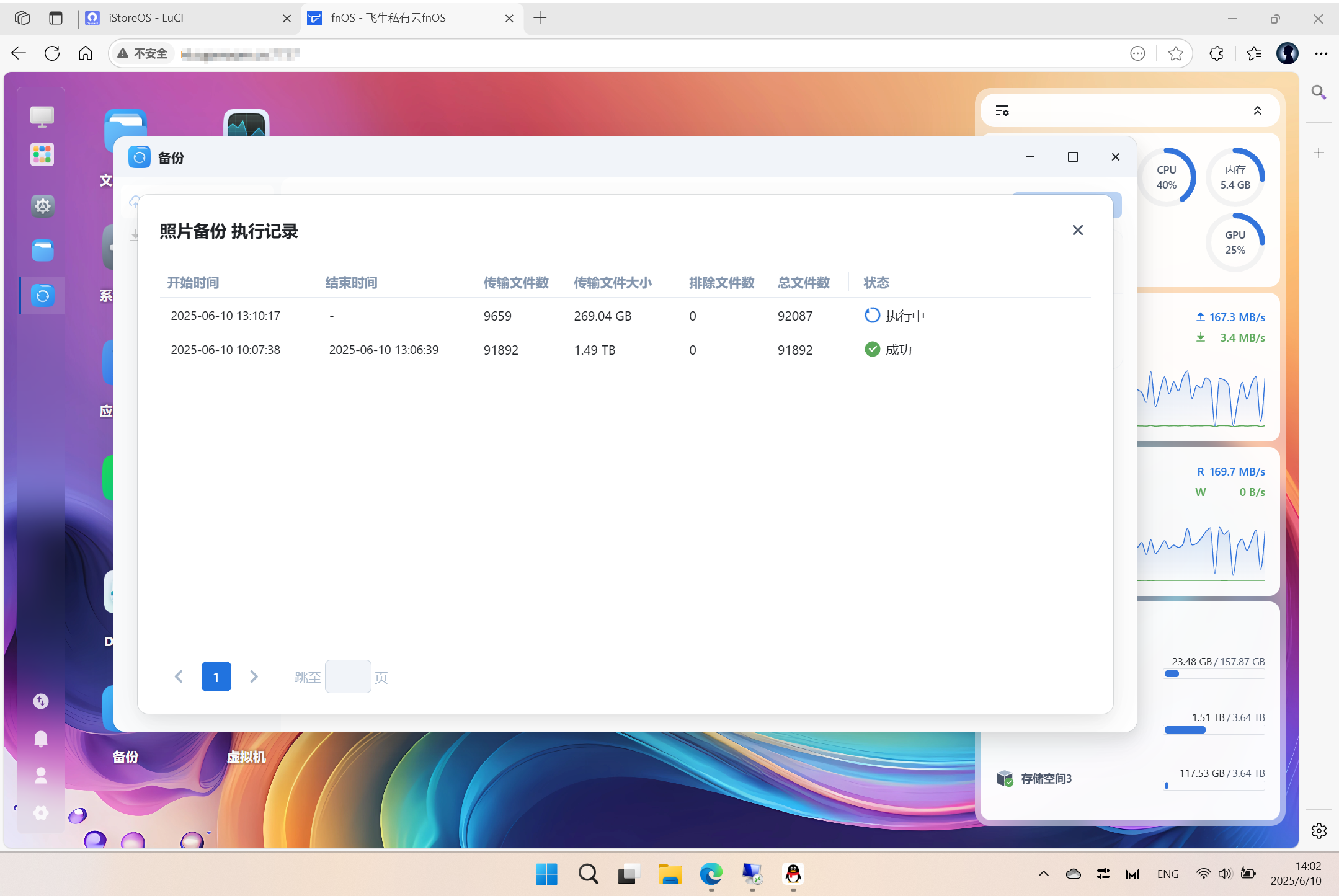Click the 传输文件大小 column header
This screenshot has width=1339, height=896.
613,283
